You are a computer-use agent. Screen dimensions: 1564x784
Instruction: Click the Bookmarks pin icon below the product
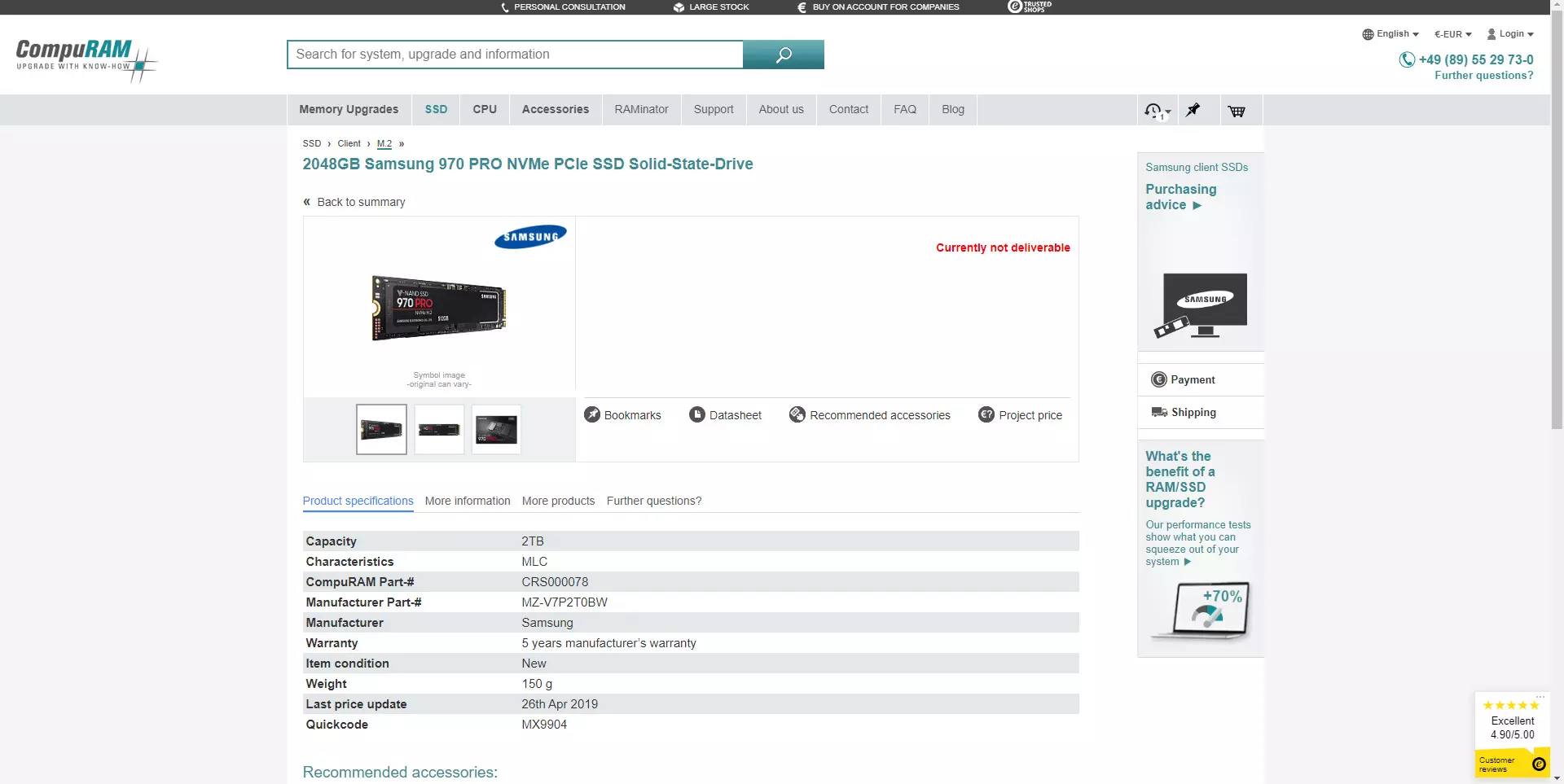pos(592,414)
